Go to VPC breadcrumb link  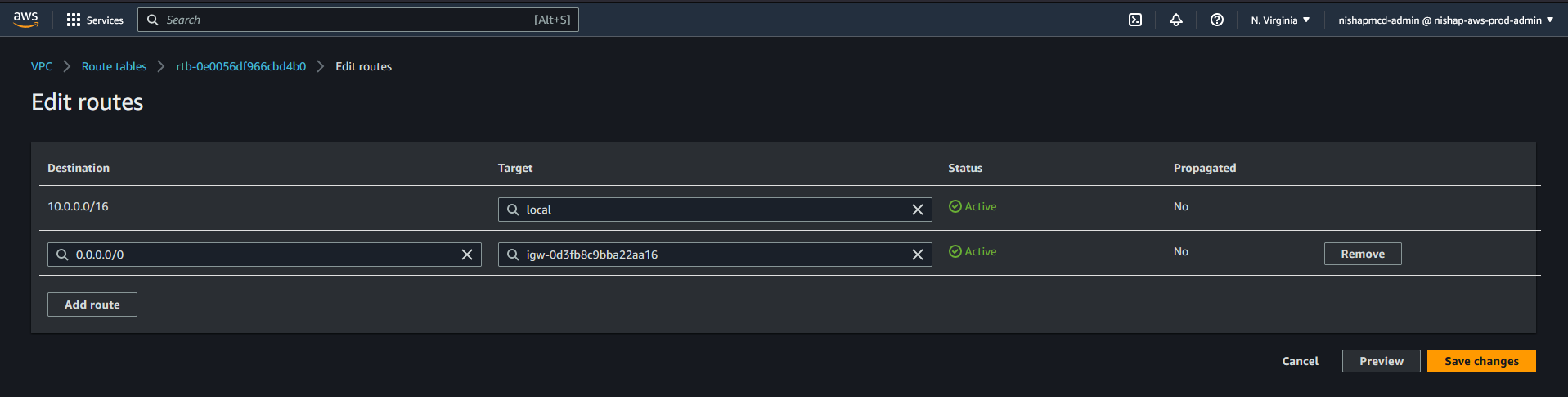(42, 66)
